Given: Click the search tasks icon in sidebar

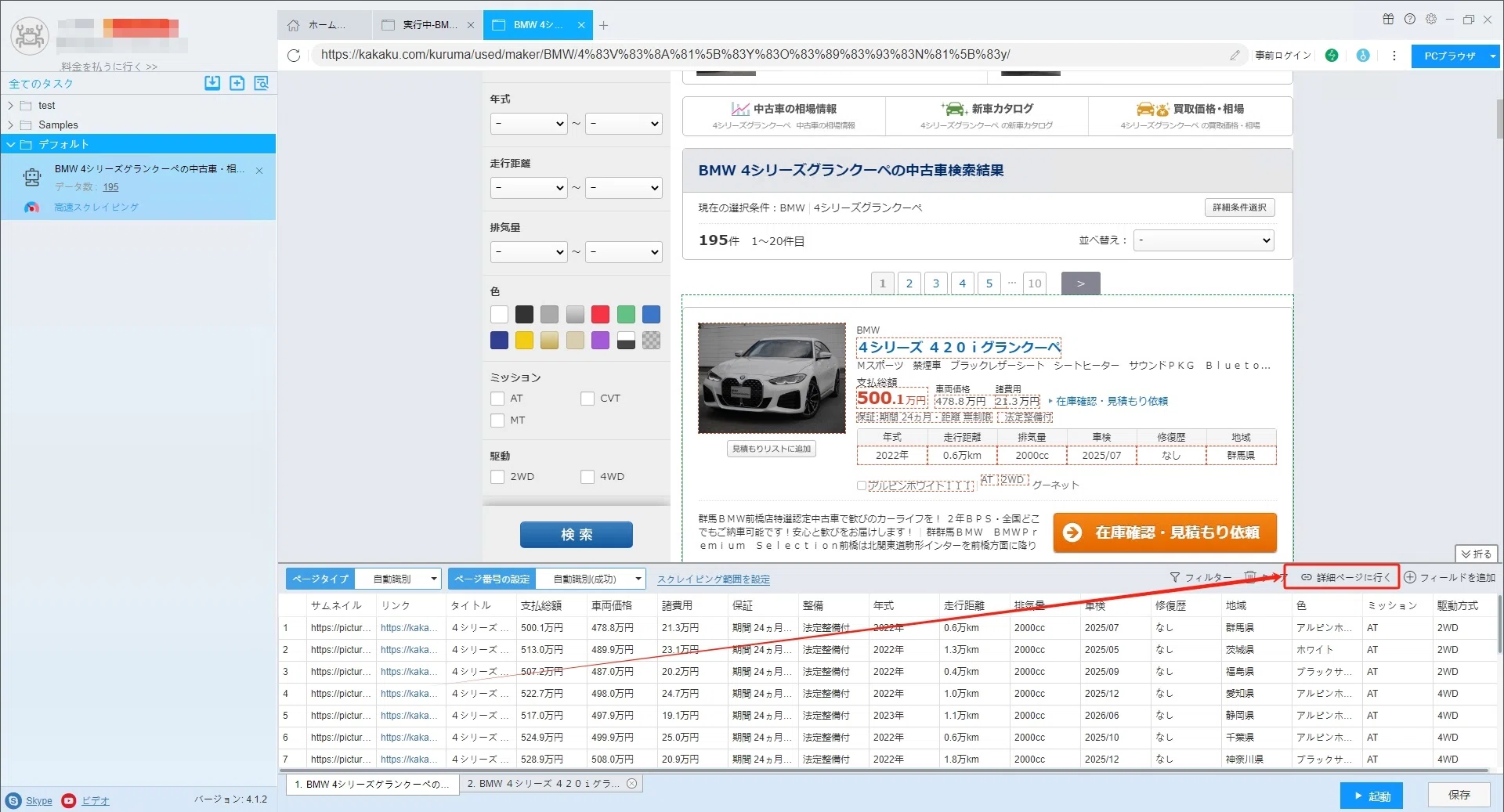Looking at the screenshot, I should (x=262, y=83).
